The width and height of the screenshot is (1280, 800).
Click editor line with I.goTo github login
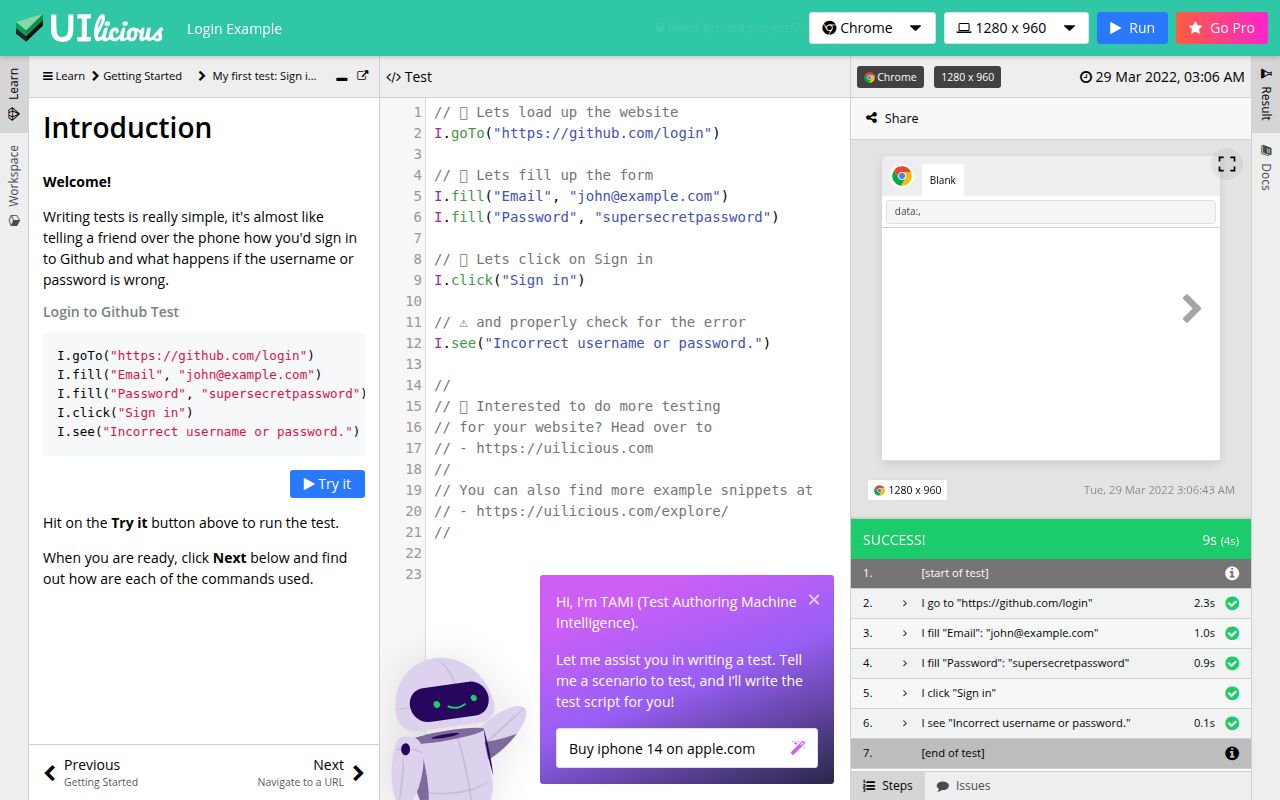pyautogui.click(x=577, y=133)
